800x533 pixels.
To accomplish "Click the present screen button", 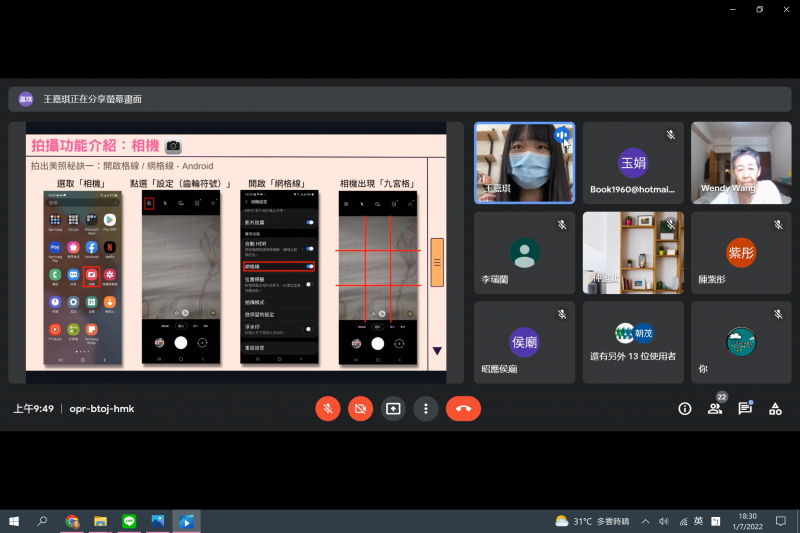I will coord(393,408).
